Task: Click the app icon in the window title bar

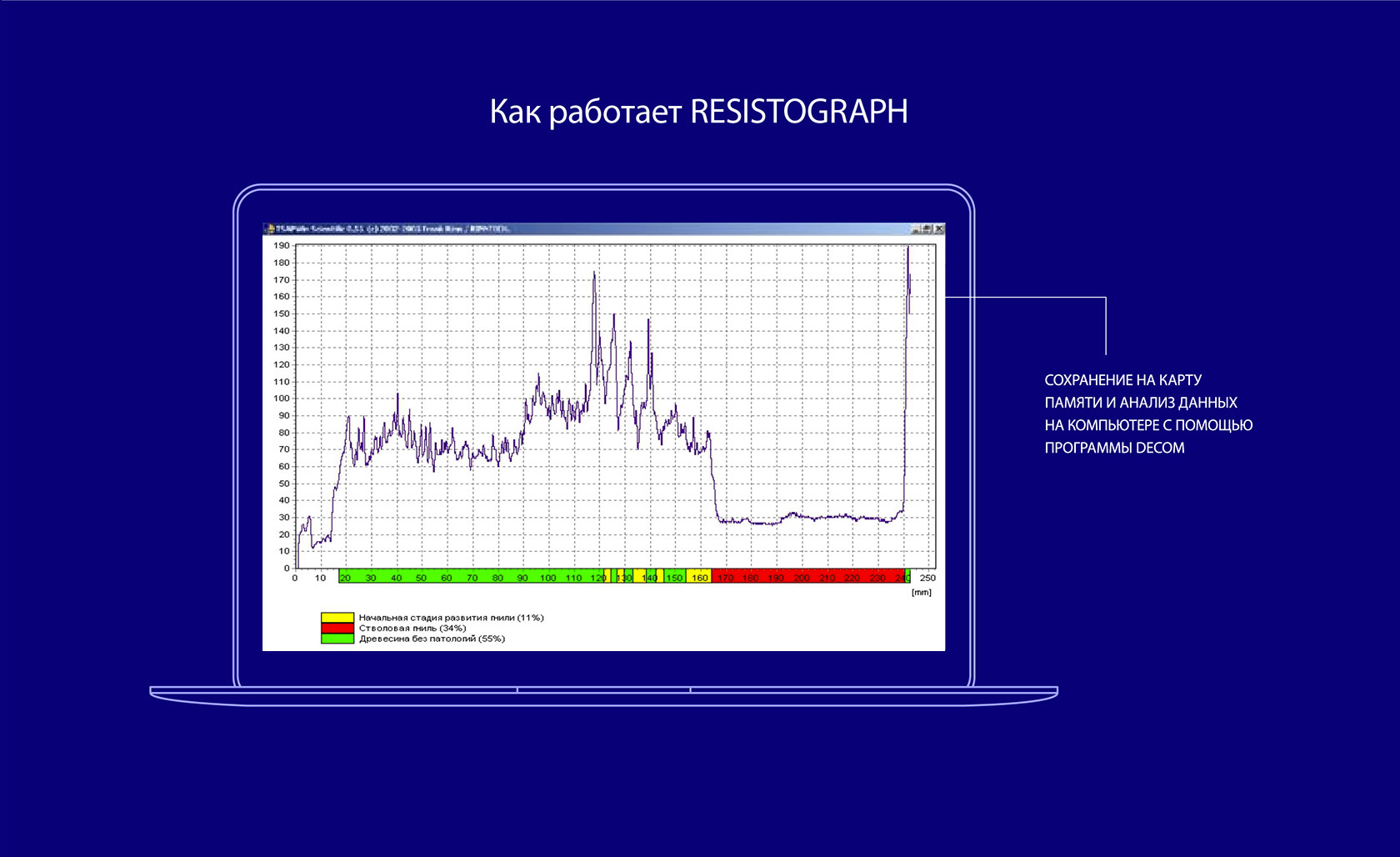Action: [x=269, y=228]
